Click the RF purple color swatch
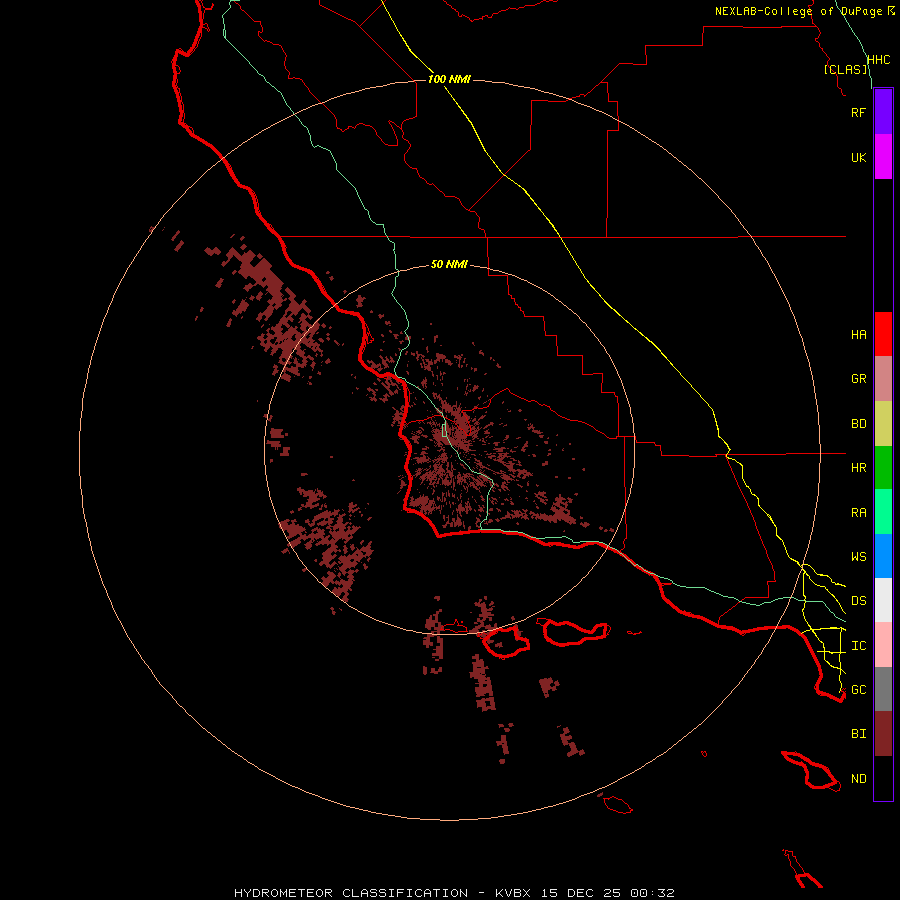This screenshot has width=900, height=900. [883, 111]
